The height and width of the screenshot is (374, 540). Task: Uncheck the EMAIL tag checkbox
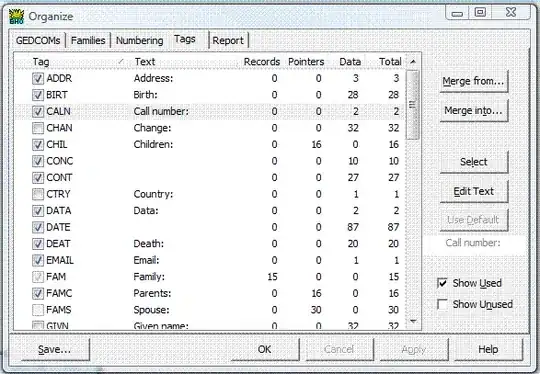38,260
